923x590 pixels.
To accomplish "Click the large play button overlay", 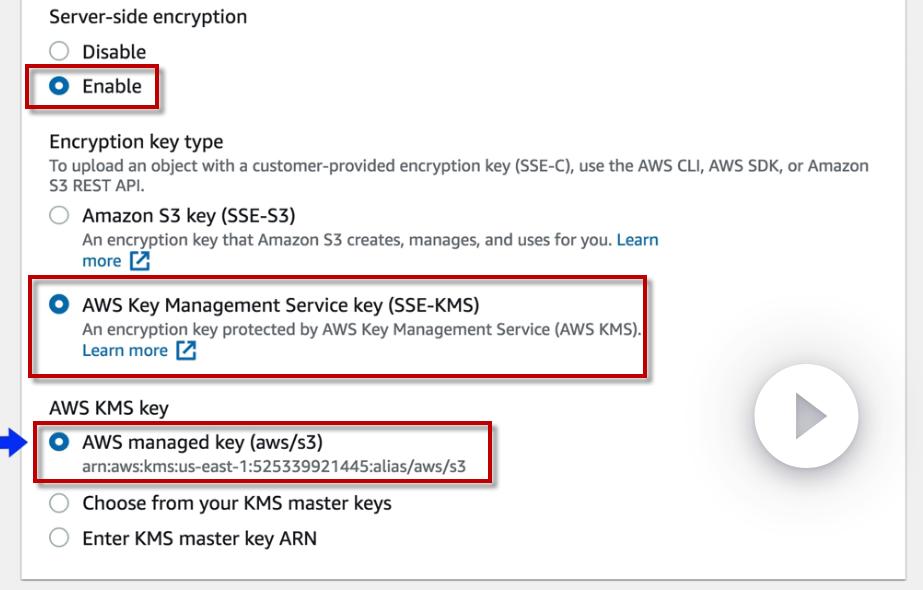I will (x=806, y=417).
